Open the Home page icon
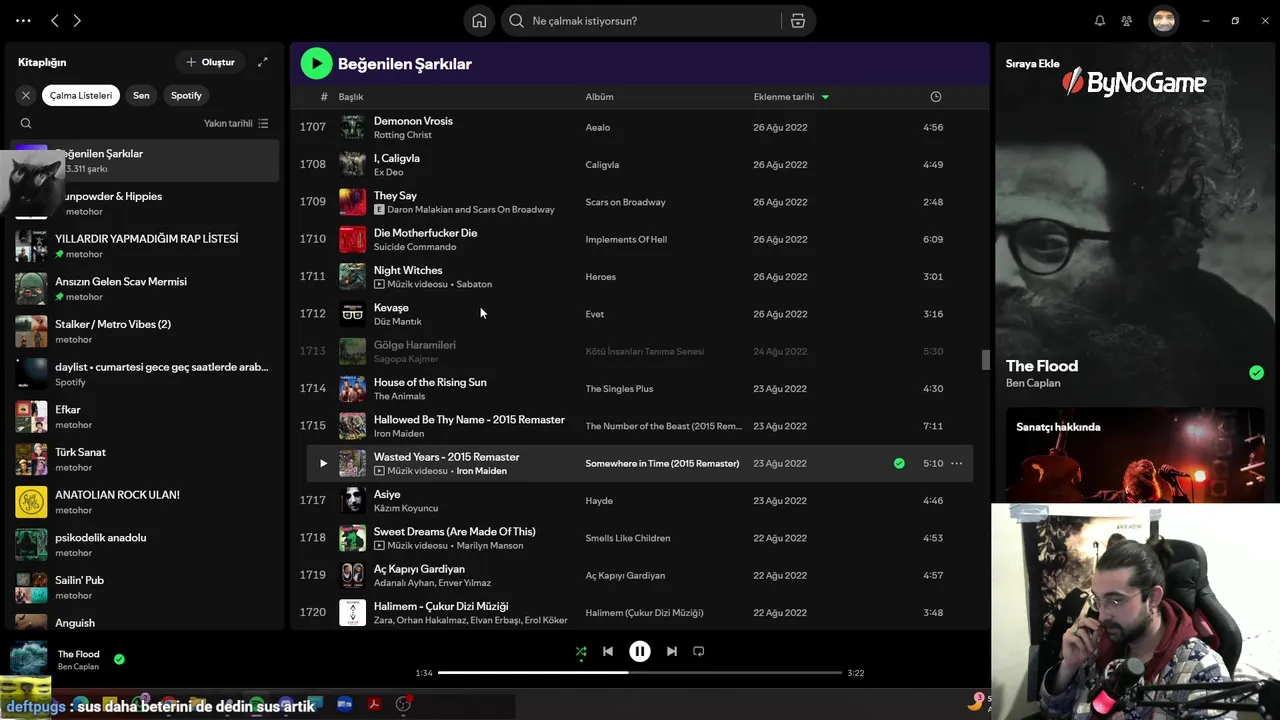The height and width of the screenshot is (720, 1280). (x=479, y=20)
